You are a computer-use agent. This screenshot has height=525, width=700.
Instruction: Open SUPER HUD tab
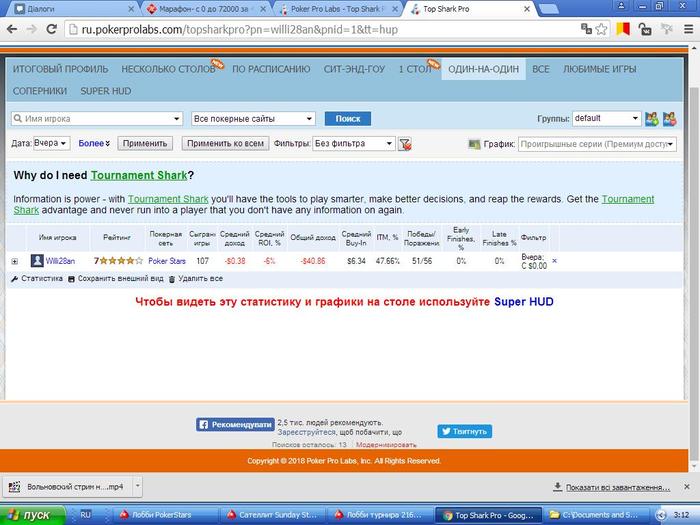coord(106,91)
